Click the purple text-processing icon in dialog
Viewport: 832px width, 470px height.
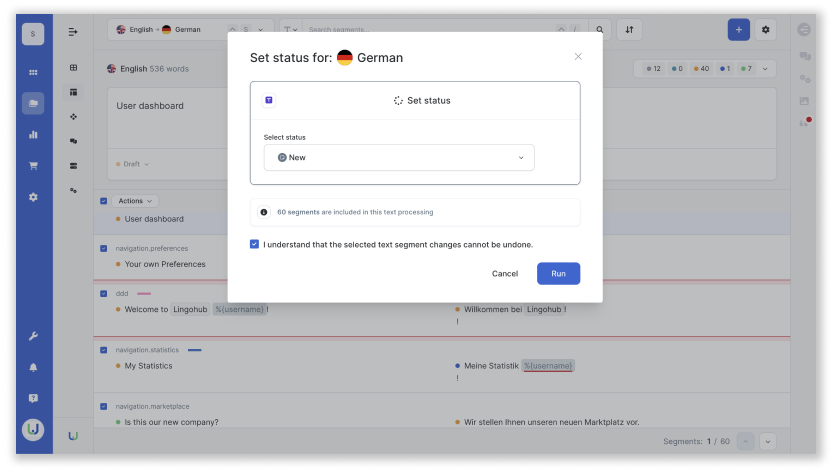269,100
